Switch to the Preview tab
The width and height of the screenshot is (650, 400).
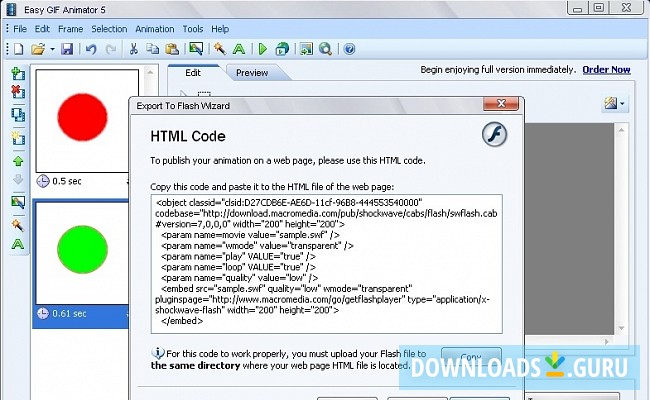coord(252,73)
